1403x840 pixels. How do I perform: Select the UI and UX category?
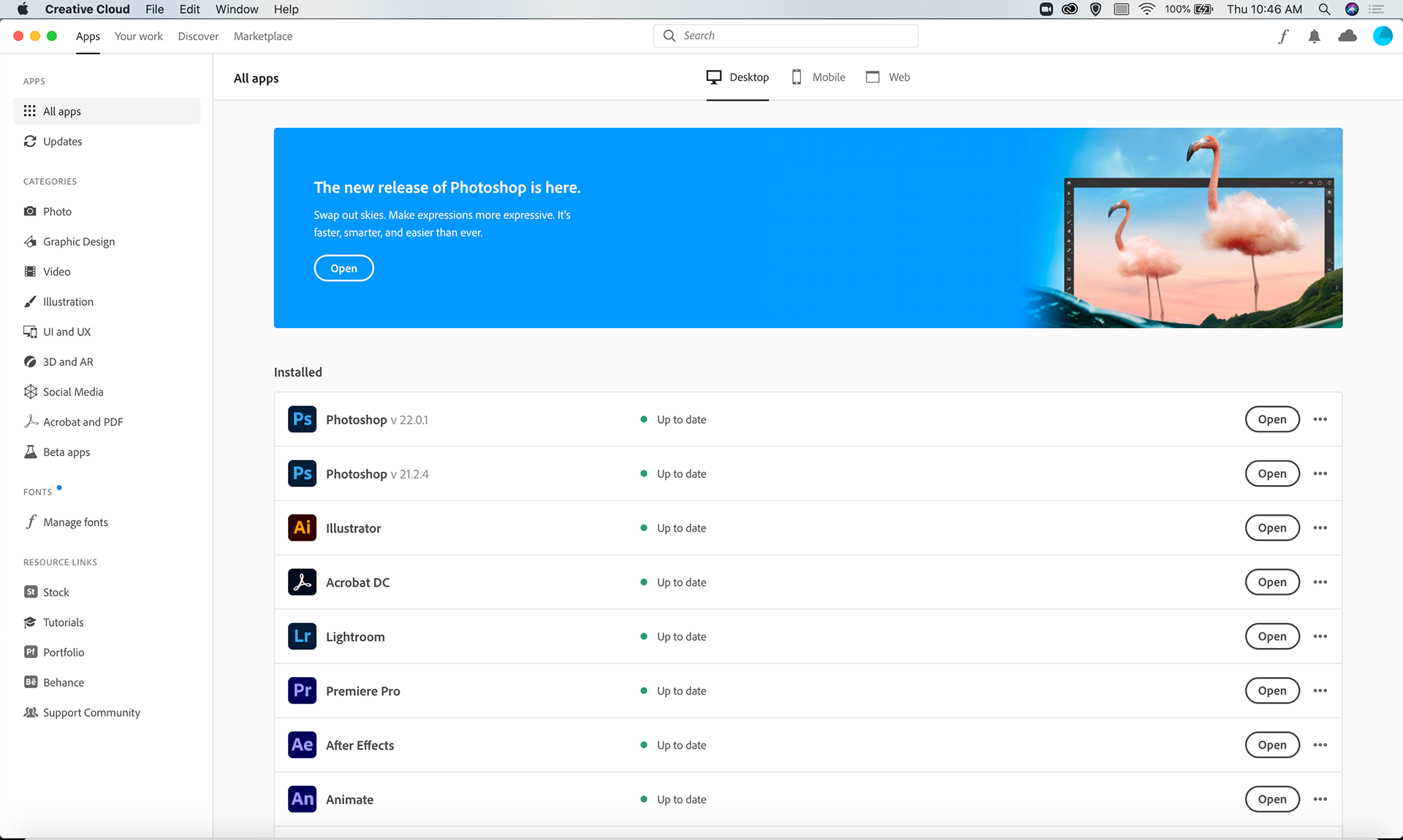click(x=107, y=332)
